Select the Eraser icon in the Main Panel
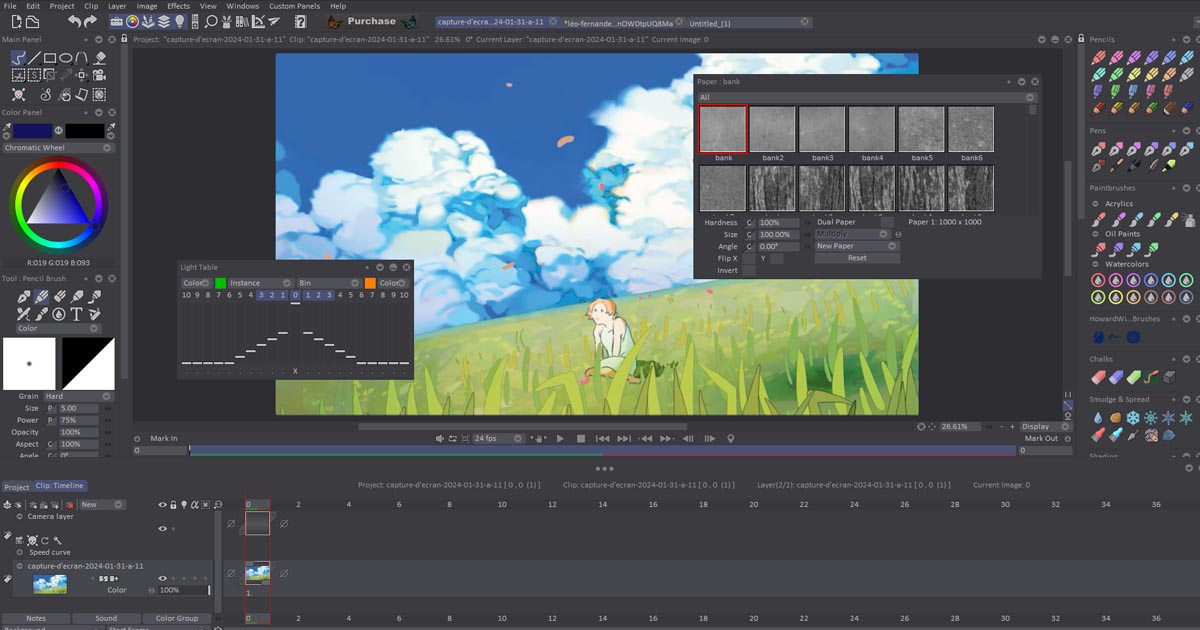 98,57
